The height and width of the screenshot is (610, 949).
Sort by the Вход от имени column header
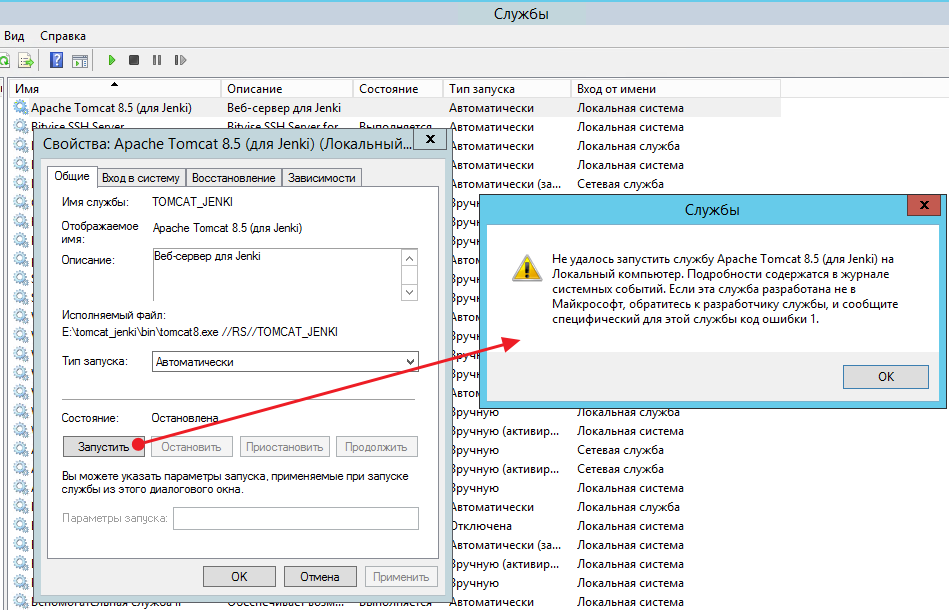pyautogui.click(x=675, y=88)
